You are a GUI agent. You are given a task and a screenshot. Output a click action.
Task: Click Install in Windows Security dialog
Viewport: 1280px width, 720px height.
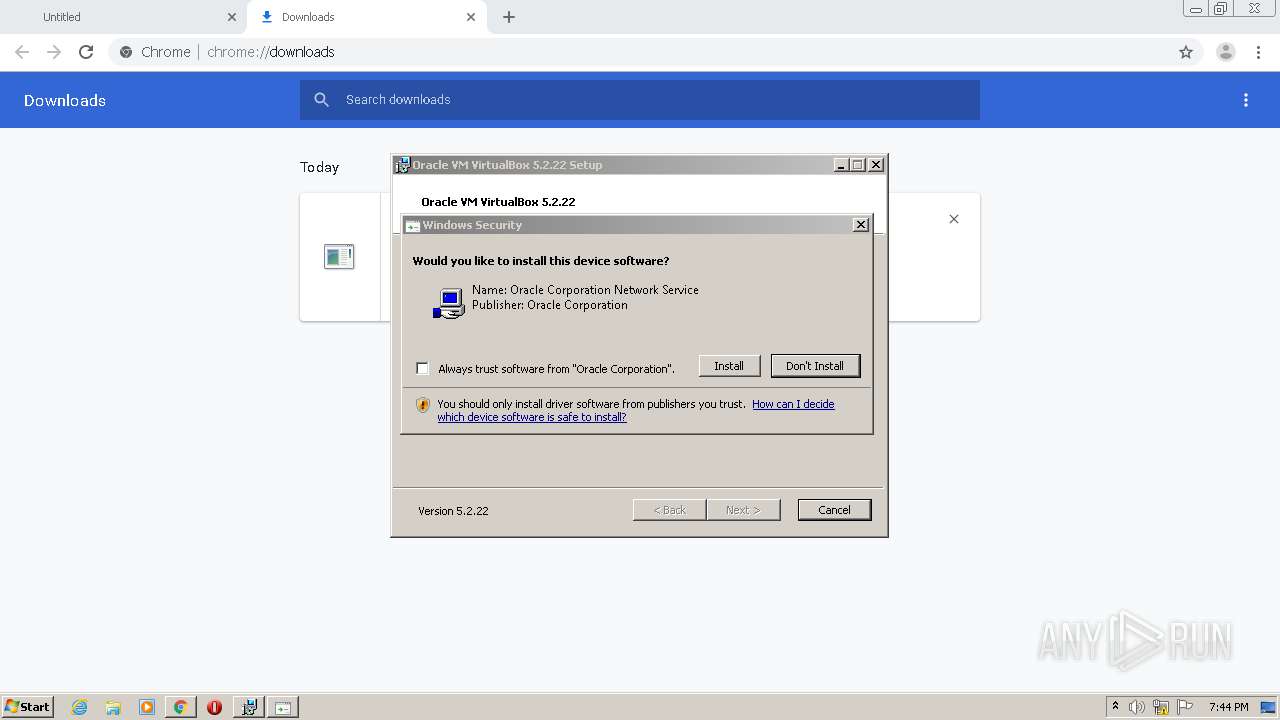click(729, 366)
